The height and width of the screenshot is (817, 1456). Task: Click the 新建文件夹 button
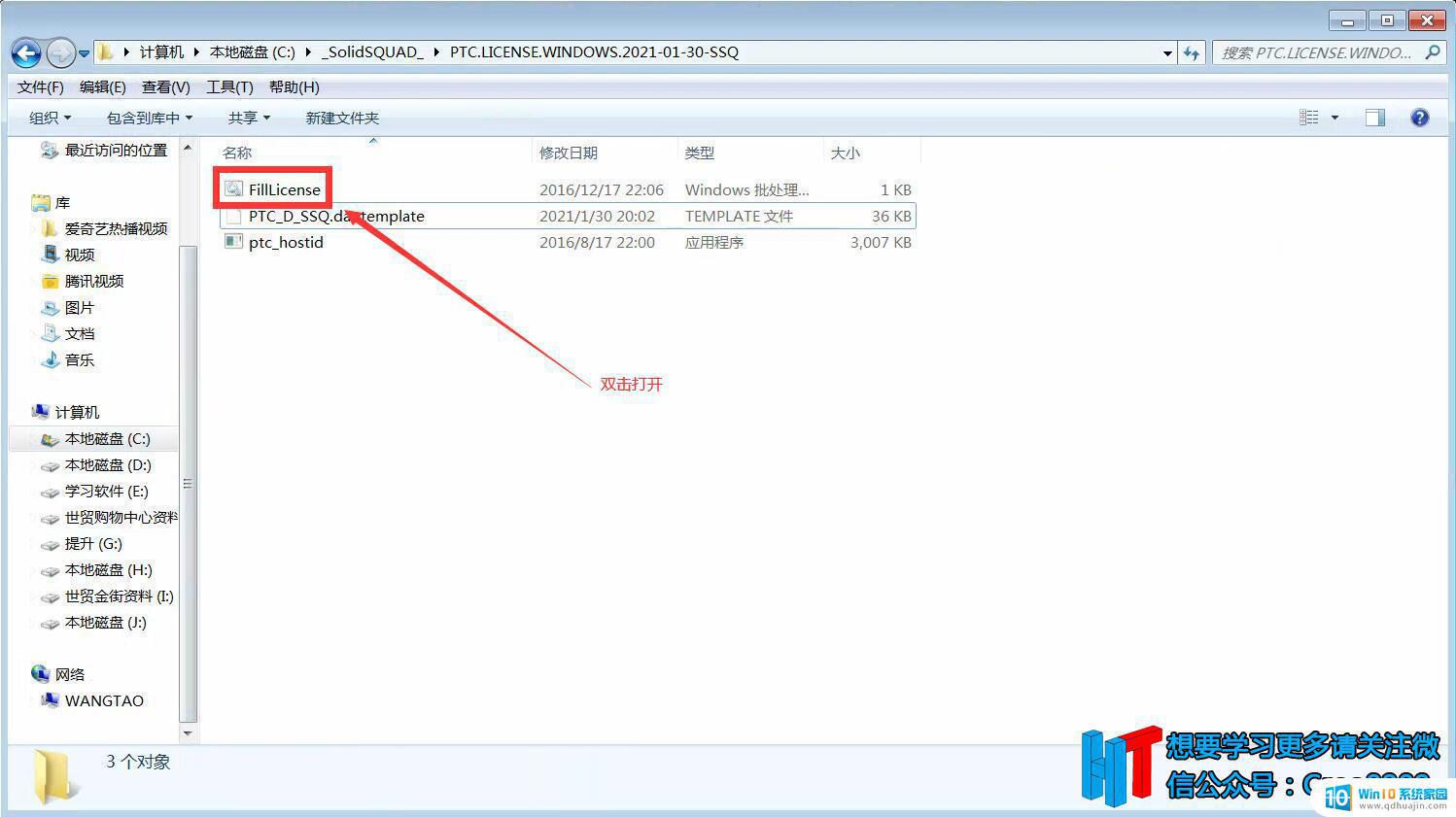[342, 118]
